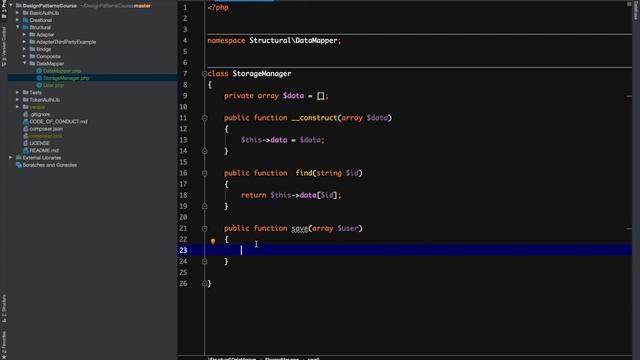Image resolution: width=640 pixels, height=360 pixels.
Task: Open the Structure tool window tab
Action: click(x=4, y=308)
